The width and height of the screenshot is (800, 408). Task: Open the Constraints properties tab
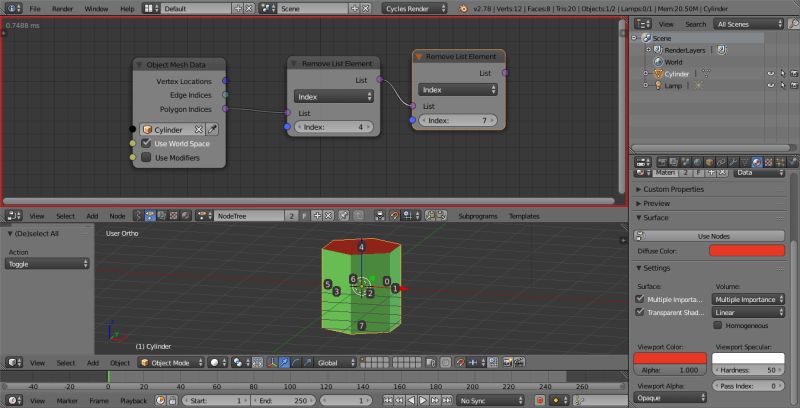click(721, 162)
